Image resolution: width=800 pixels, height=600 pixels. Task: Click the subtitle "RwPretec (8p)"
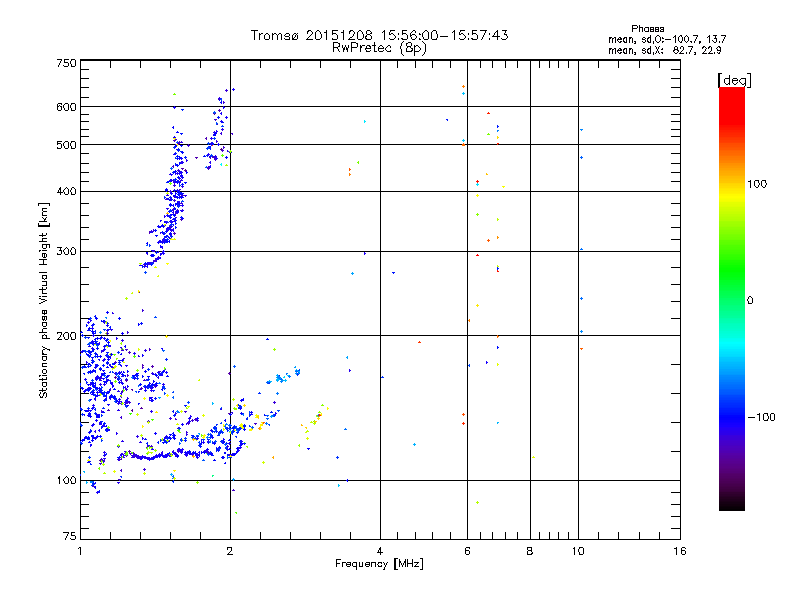click(x=379, y=48)
